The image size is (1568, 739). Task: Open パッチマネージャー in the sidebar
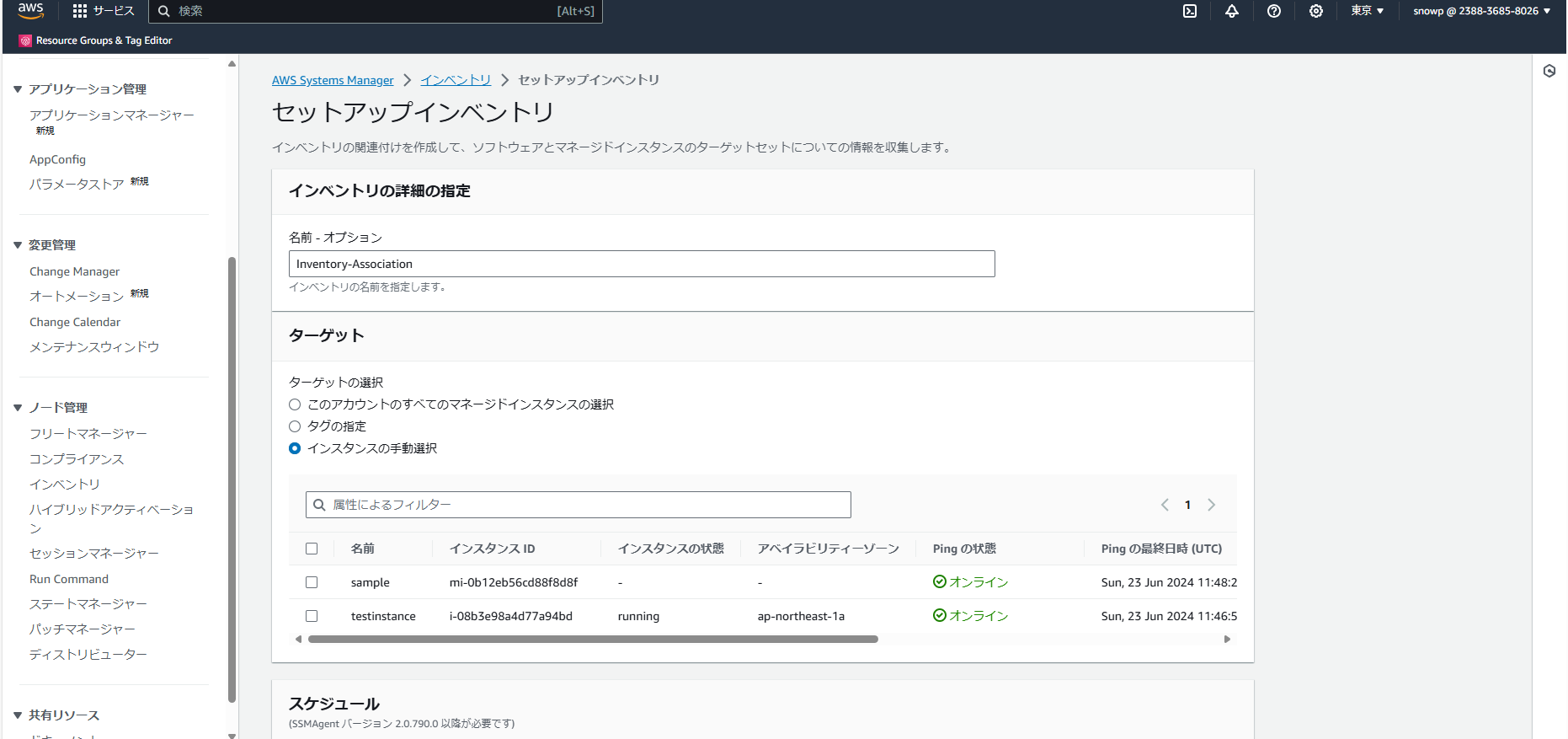(x=83, y=629)
